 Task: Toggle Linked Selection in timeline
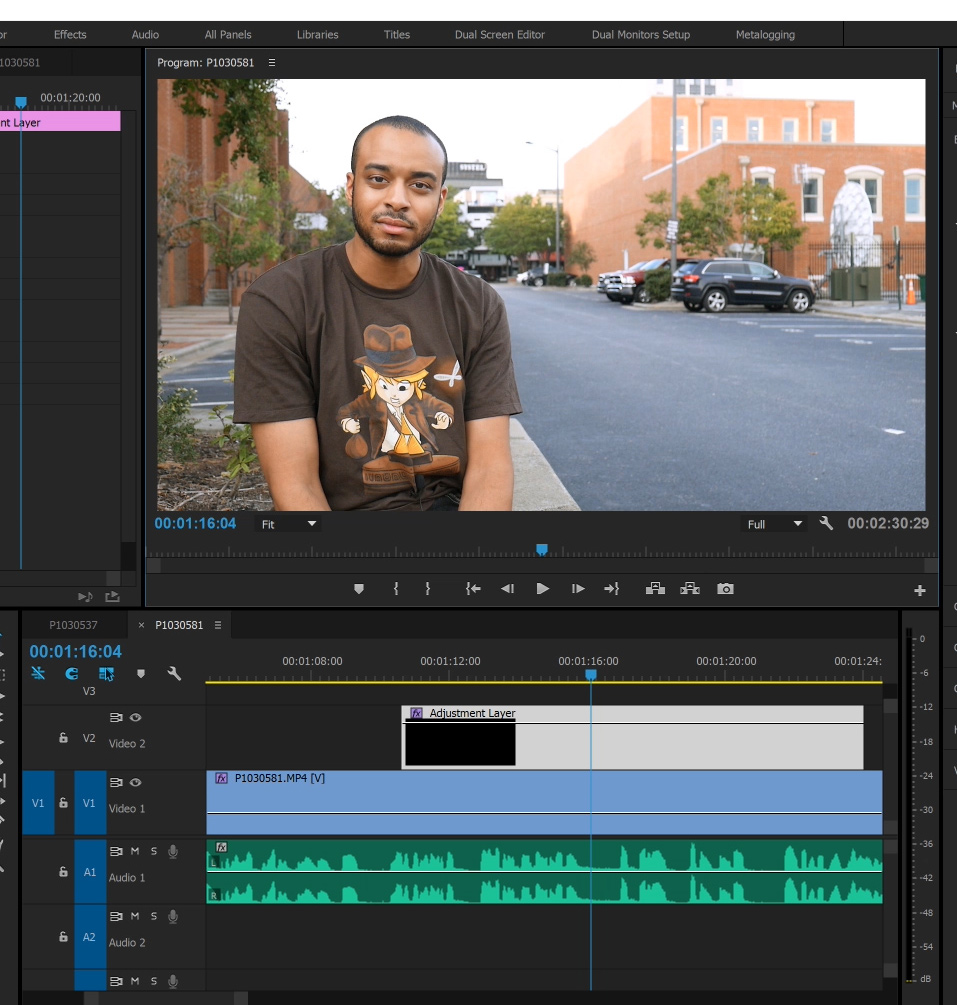106,673
